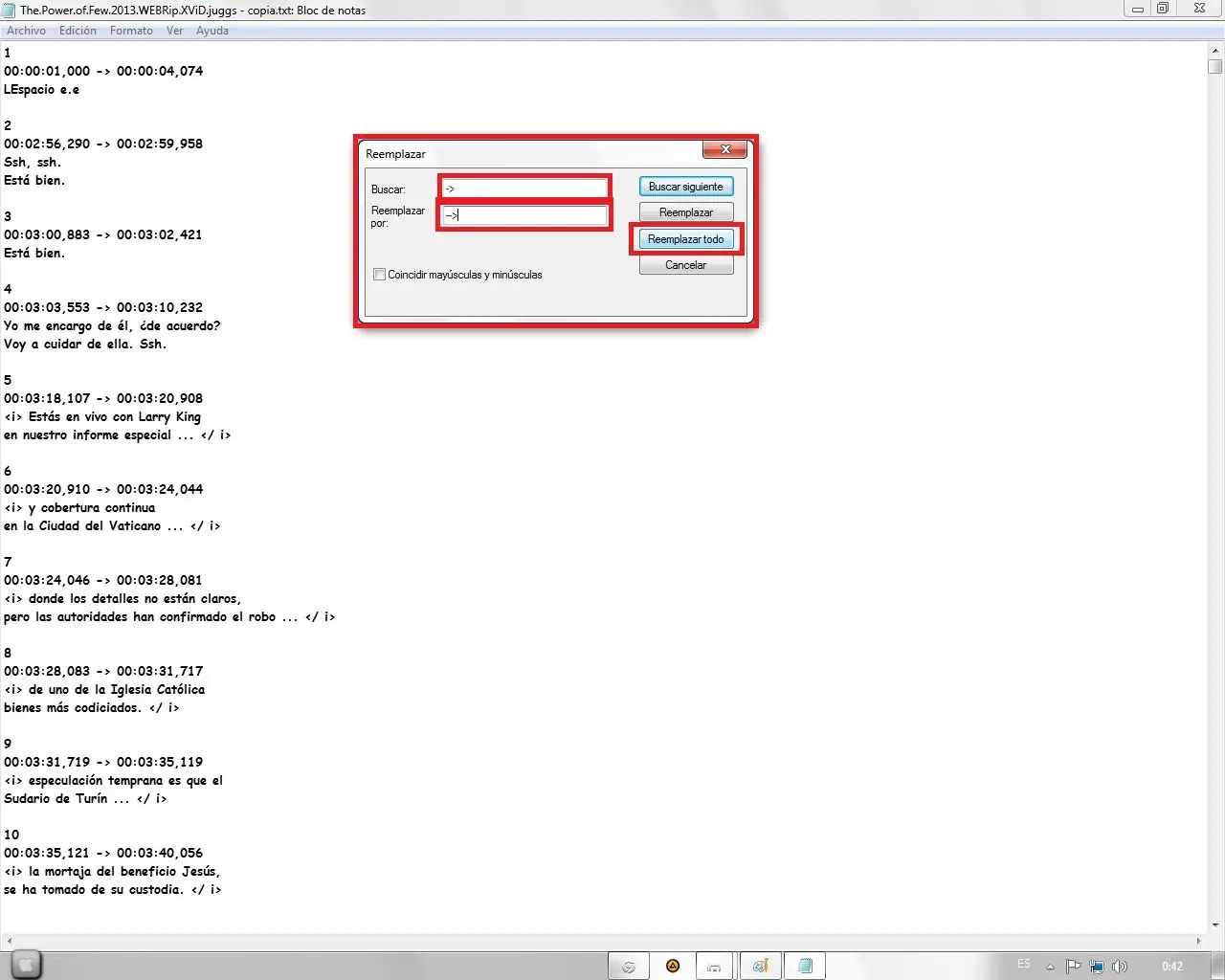Click the ES language indicator
This screenshot has height=980, width=1225.
(x=1024, y=964)
